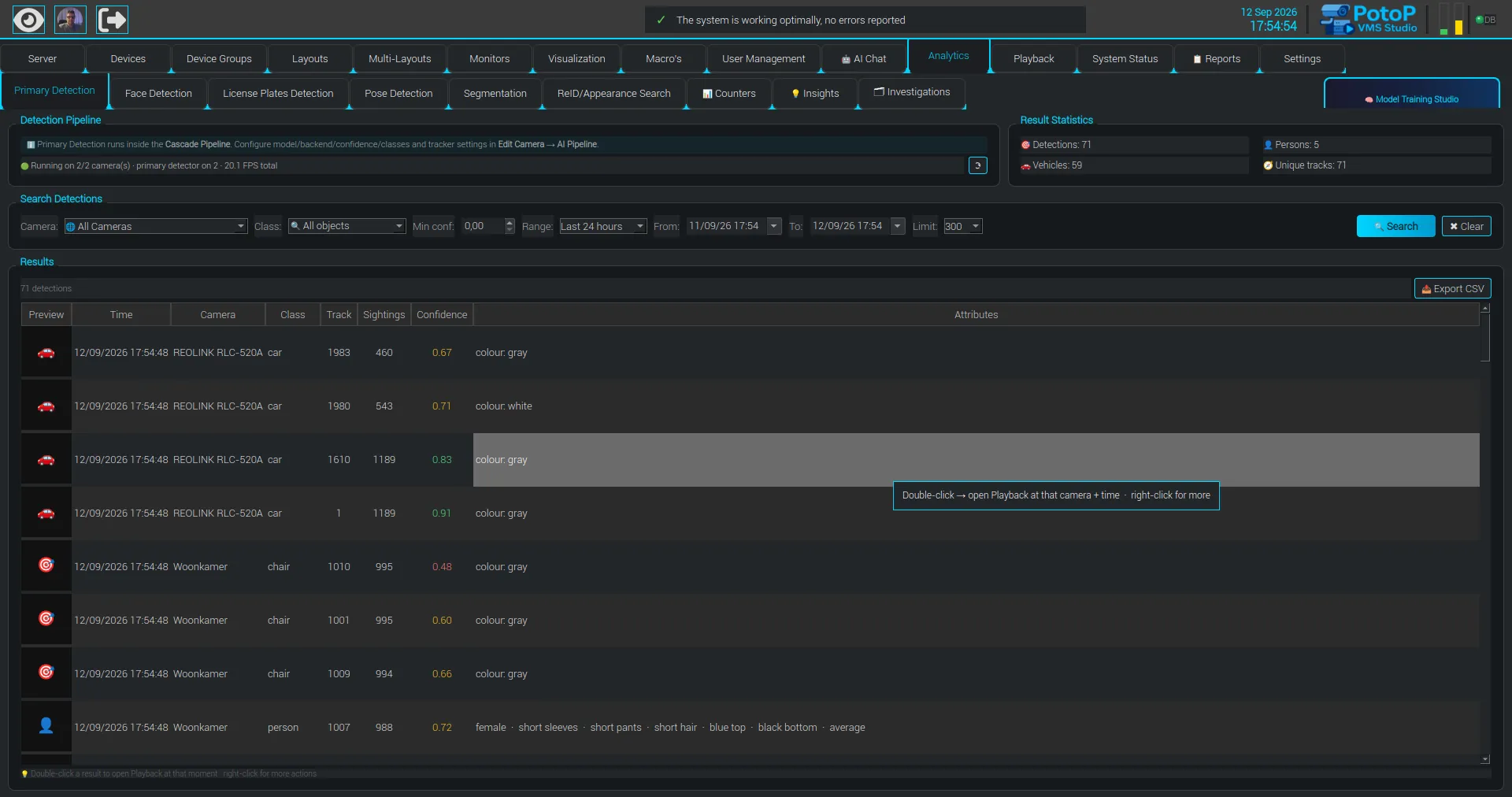Open ReID/Appearance Search tab
Viewport: 1512px width, 797px height.
(x=614, y=94)
